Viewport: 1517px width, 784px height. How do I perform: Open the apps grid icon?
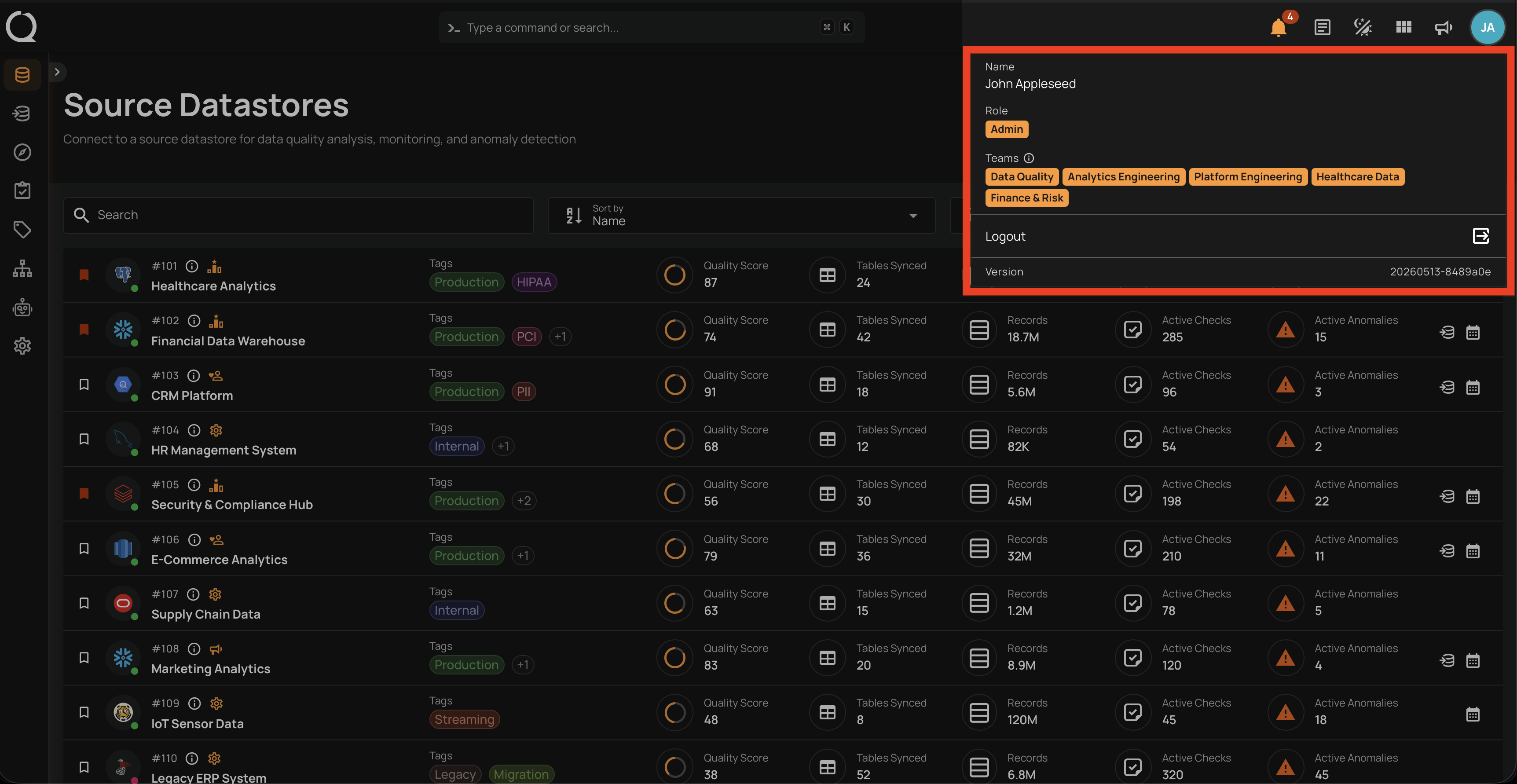coord(1403,27)
